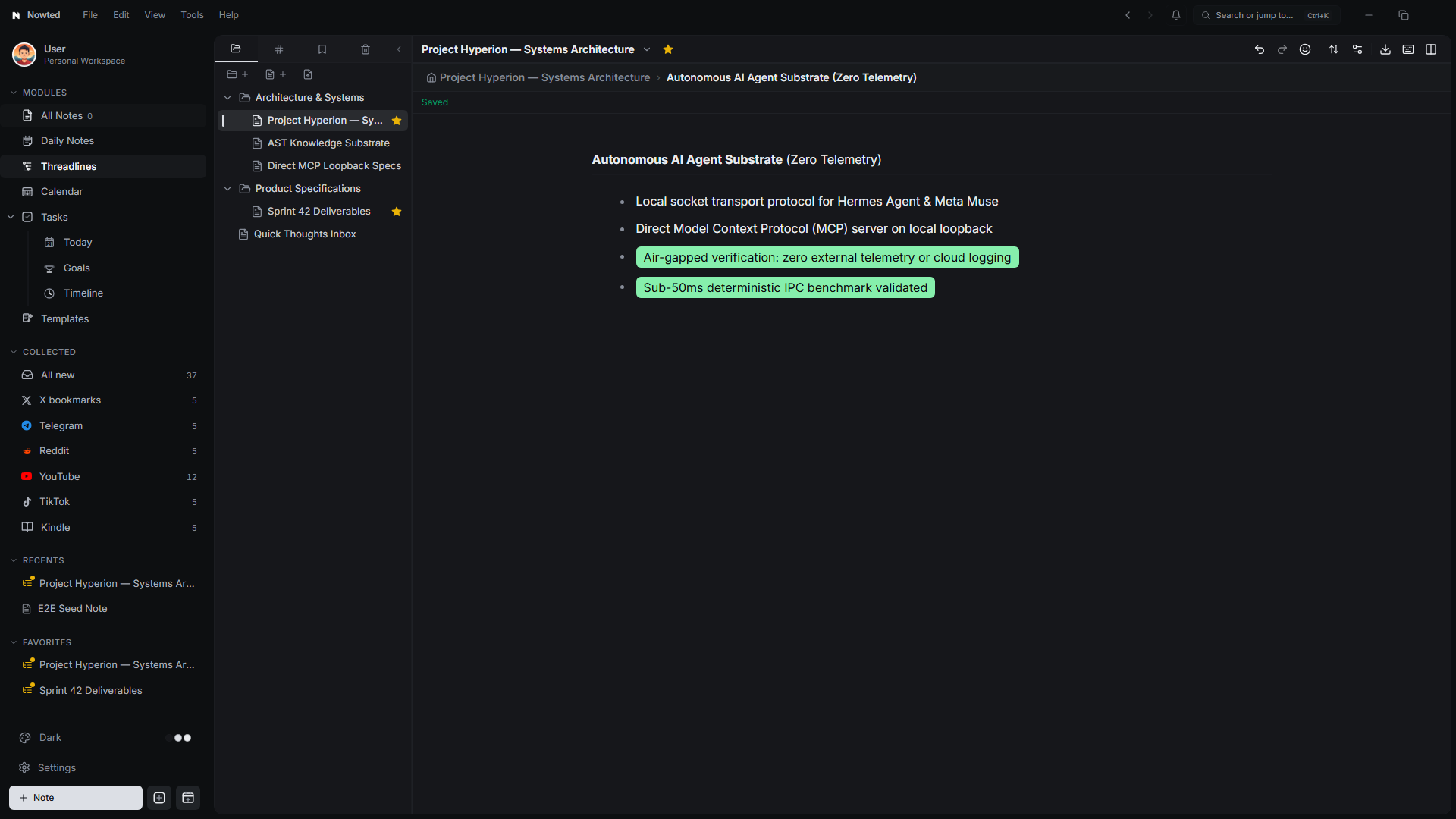
Task: Open the sliders options icon in toolbar
Action: 1358,49
